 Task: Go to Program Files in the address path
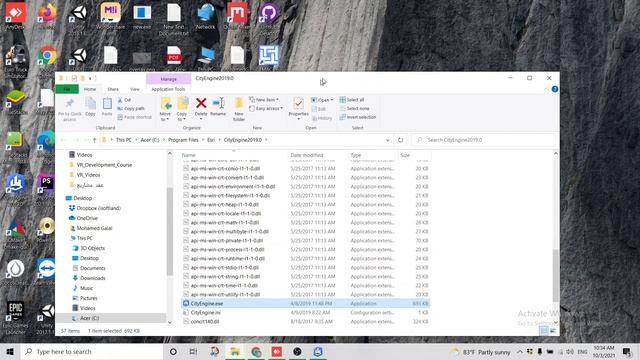[183, 140]
